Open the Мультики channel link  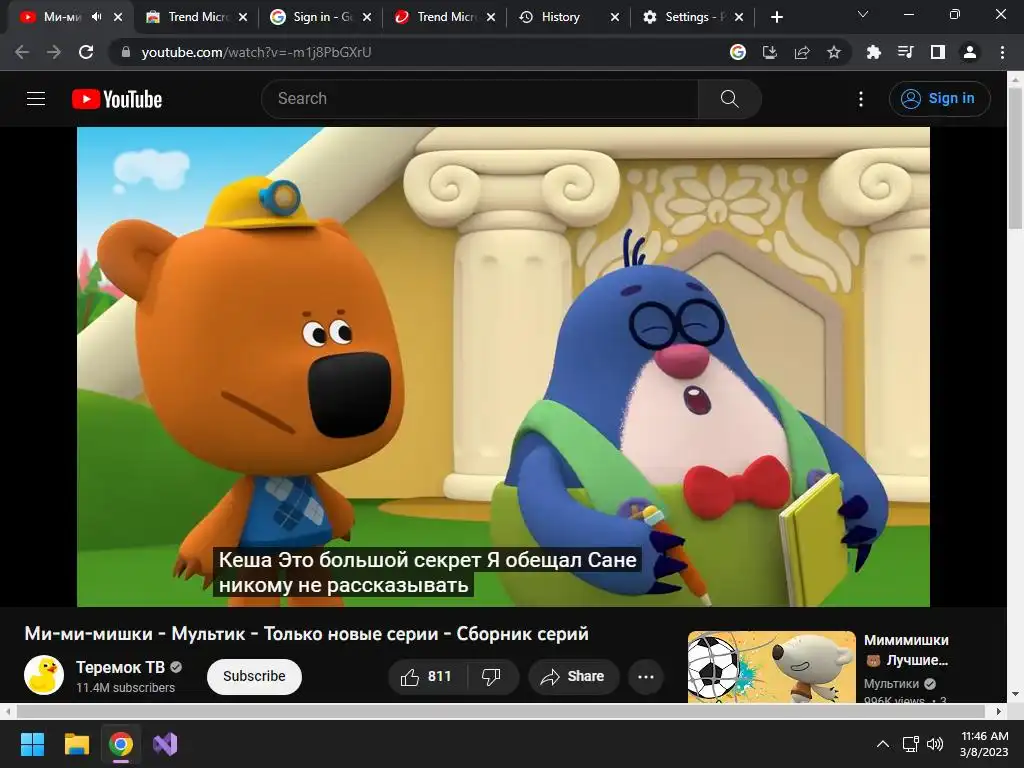coord(891,684)
